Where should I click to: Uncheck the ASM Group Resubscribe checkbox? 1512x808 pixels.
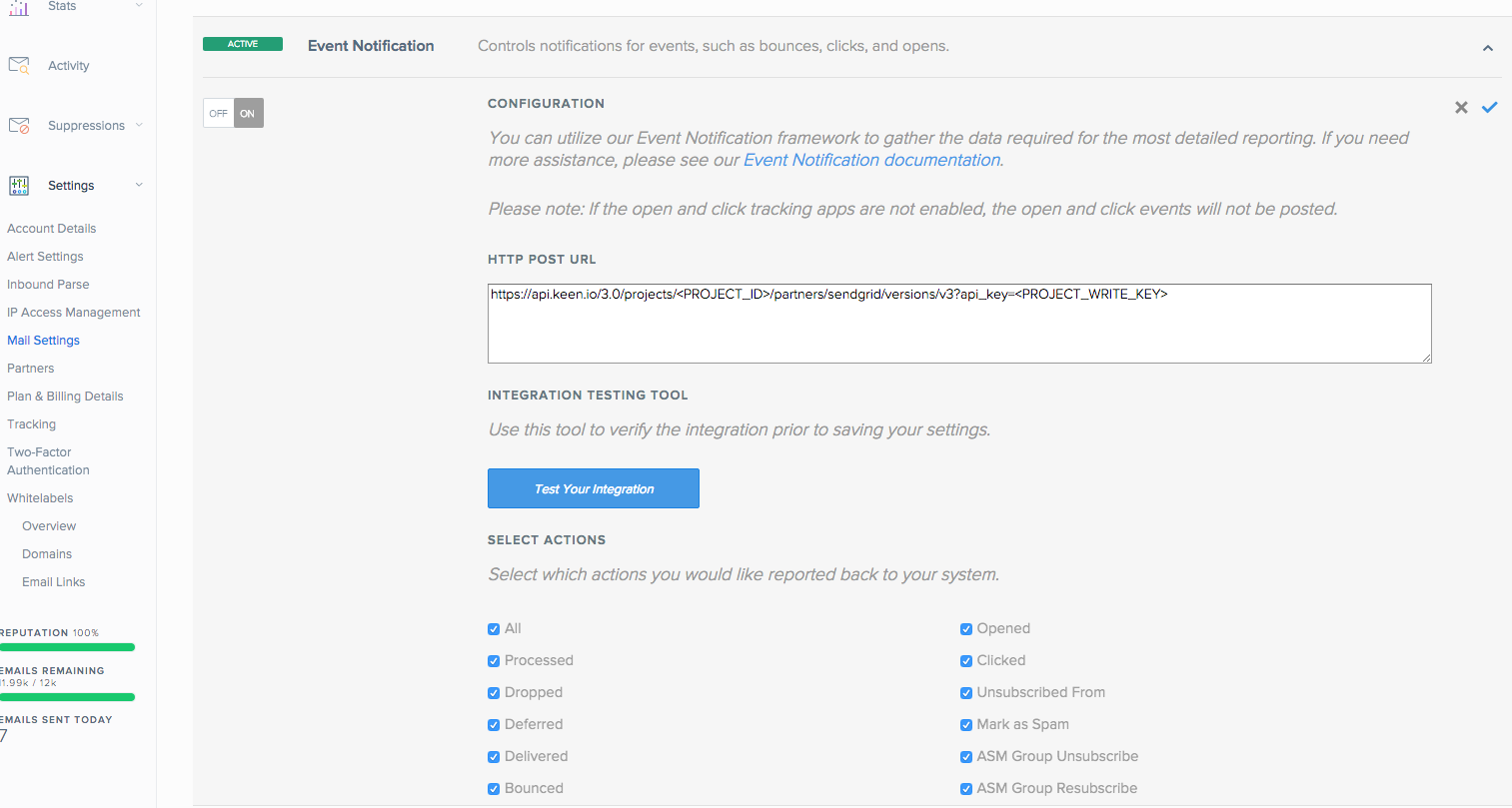pos(966,789)
